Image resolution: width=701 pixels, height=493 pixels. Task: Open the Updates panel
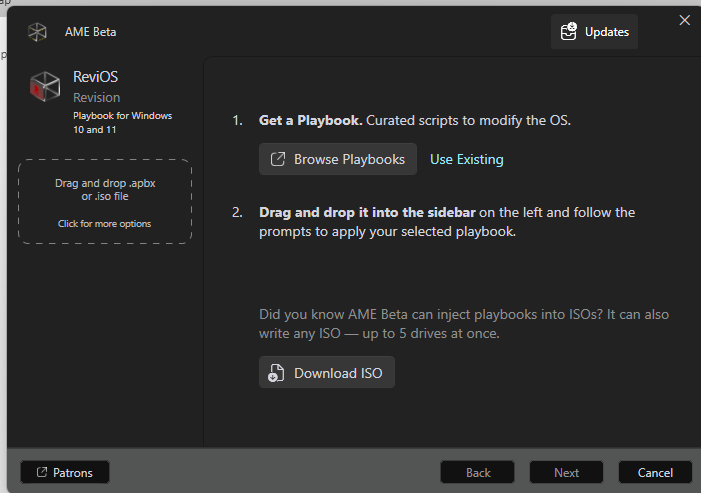(594, 31)
